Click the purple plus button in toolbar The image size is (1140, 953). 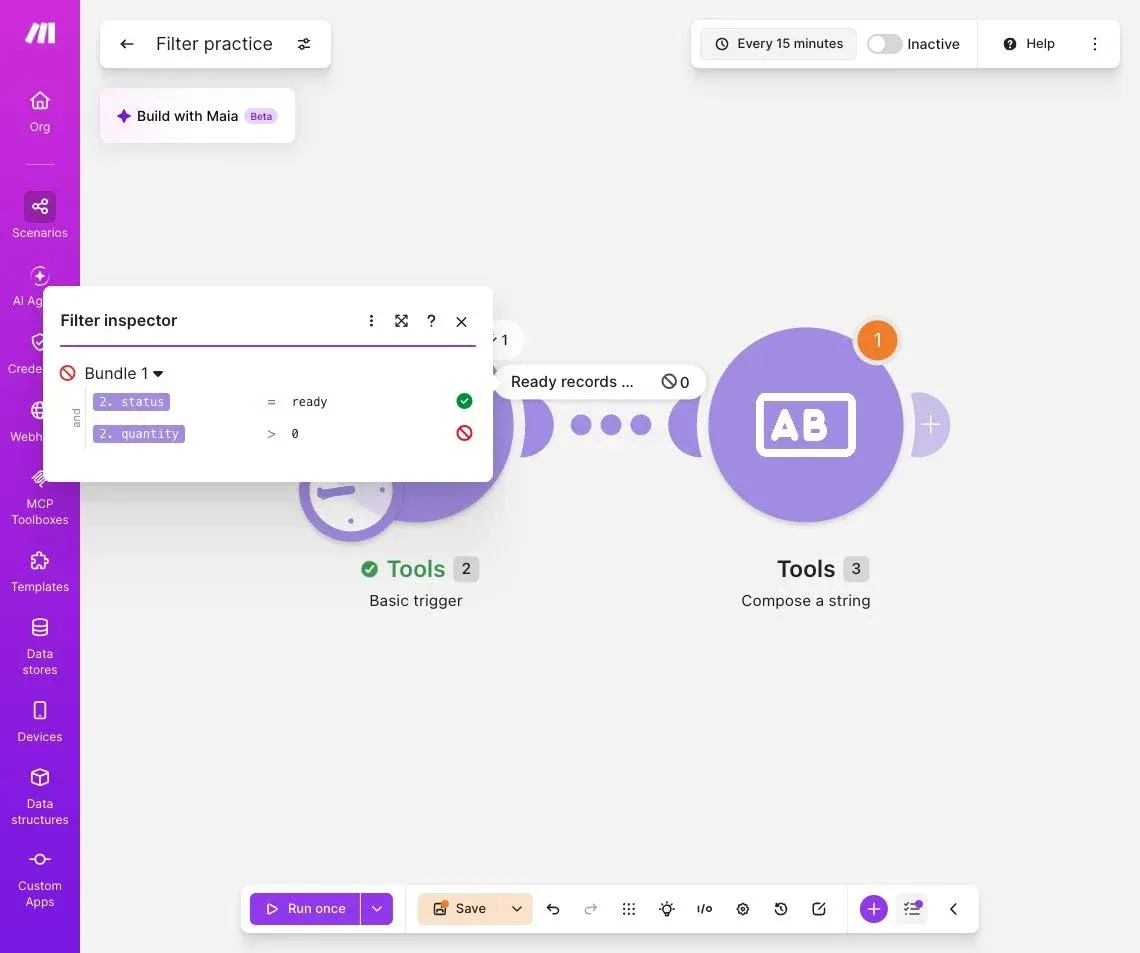(874, 909)
